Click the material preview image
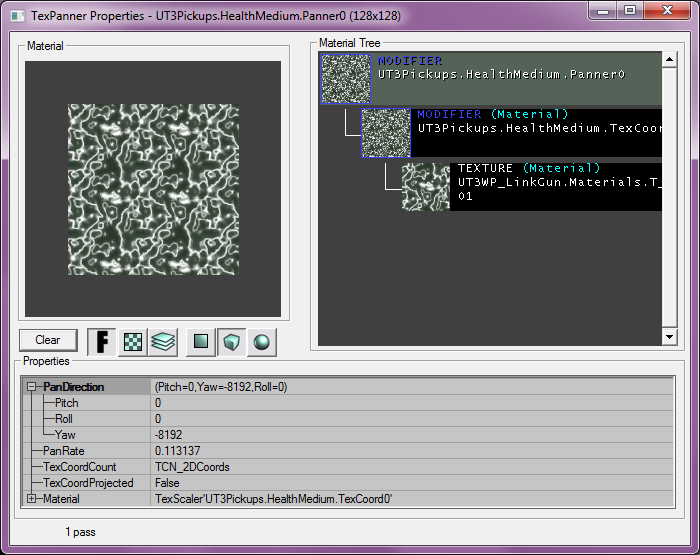 [x=153, y=188]
